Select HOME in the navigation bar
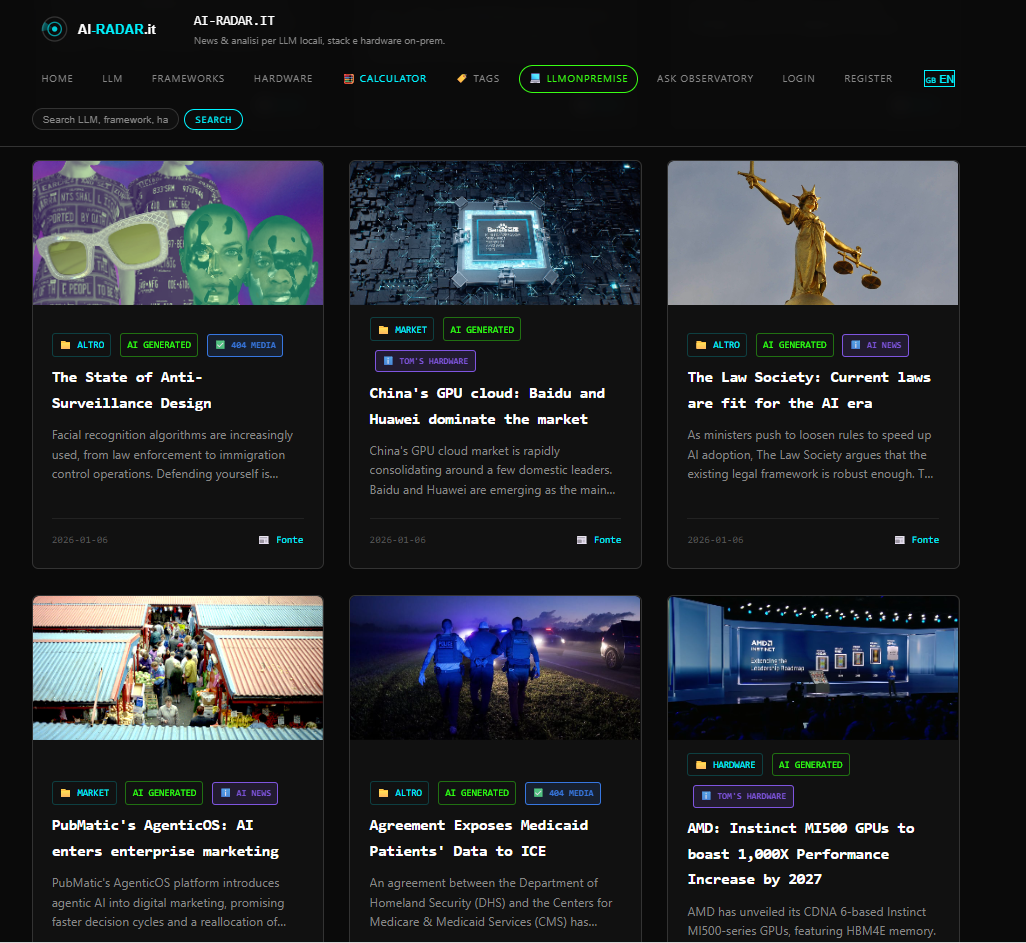 [57, 78]
